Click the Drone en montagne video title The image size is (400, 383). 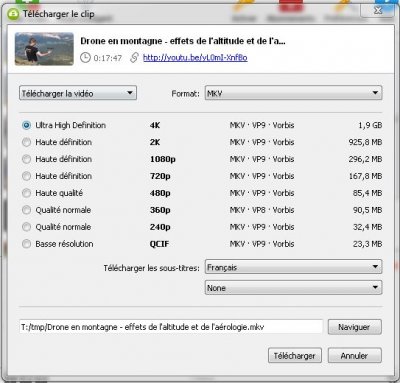[x=183, y=41]
